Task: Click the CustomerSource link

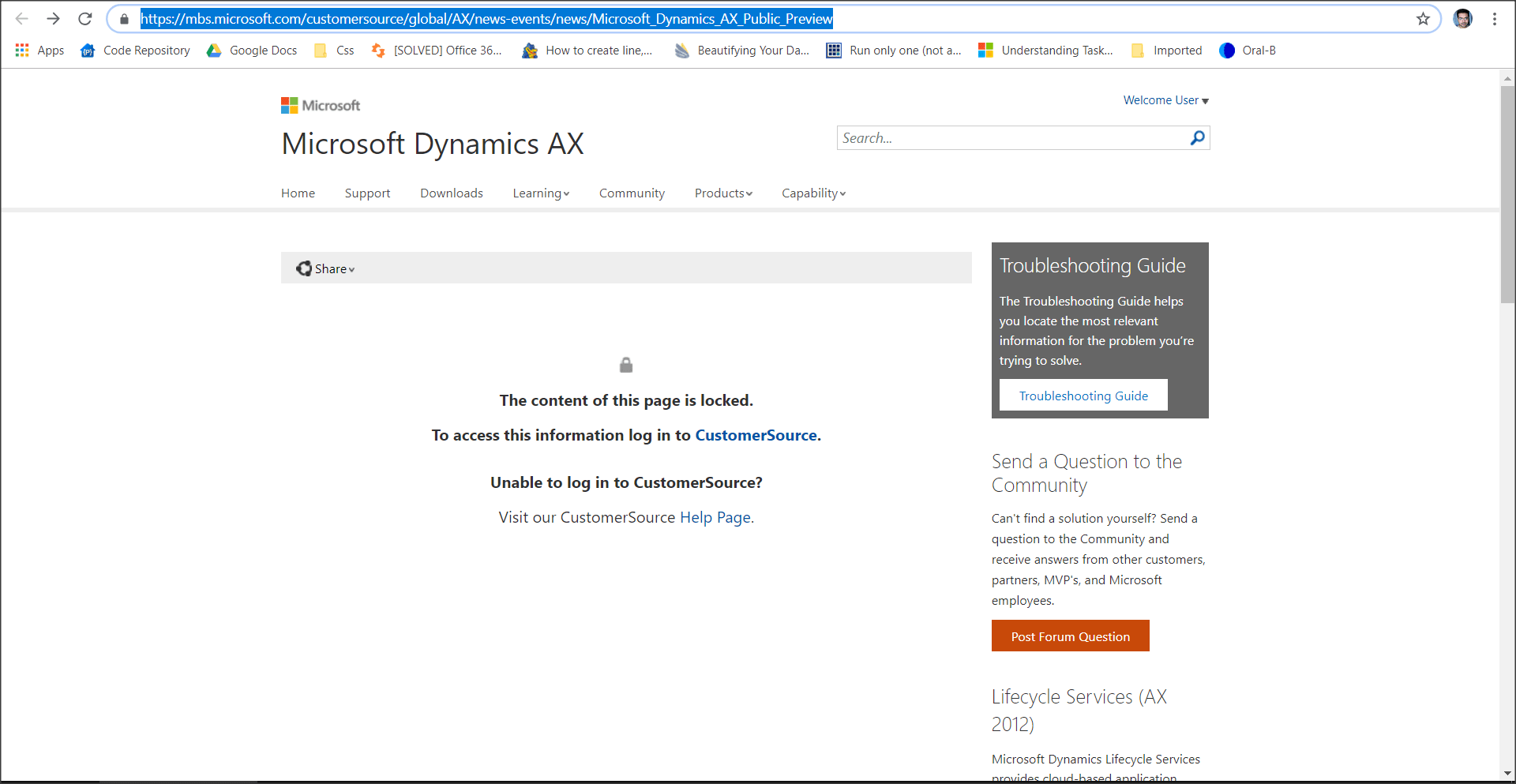Action: 756,435
